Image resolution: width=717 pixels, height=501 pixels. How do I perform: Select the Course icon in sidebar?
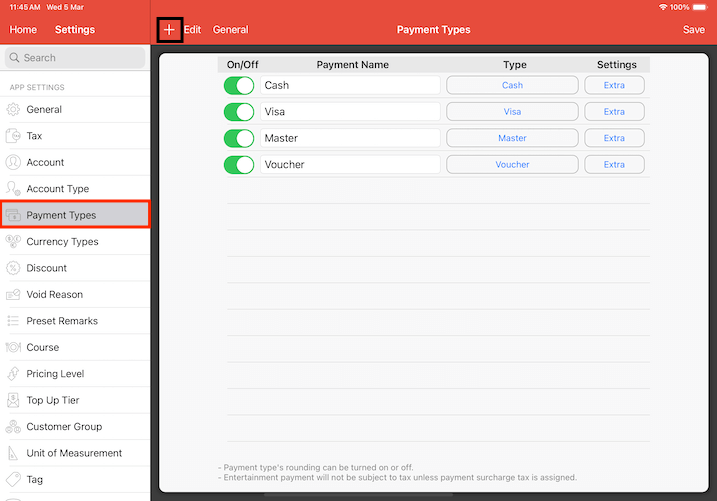[x=13, y=348]
